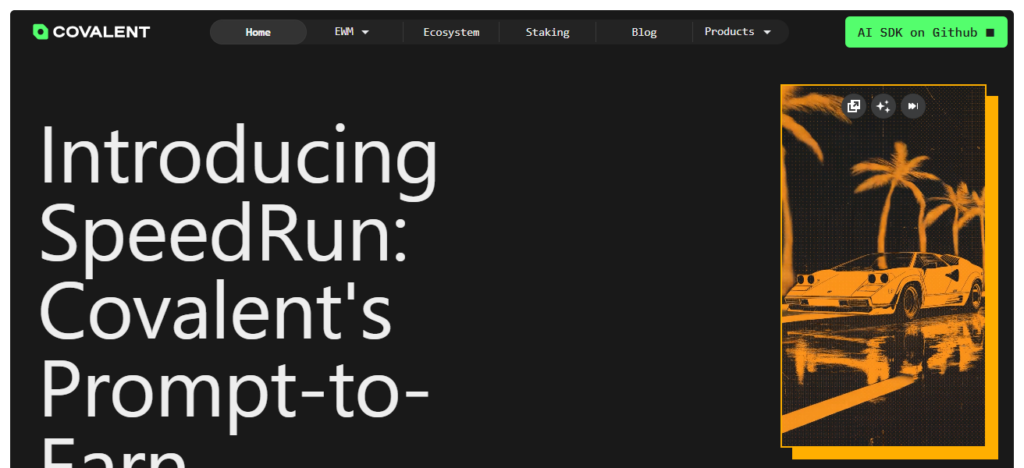Open the Staking nav item
The image size is (1024, 468).
pos(547,32)
